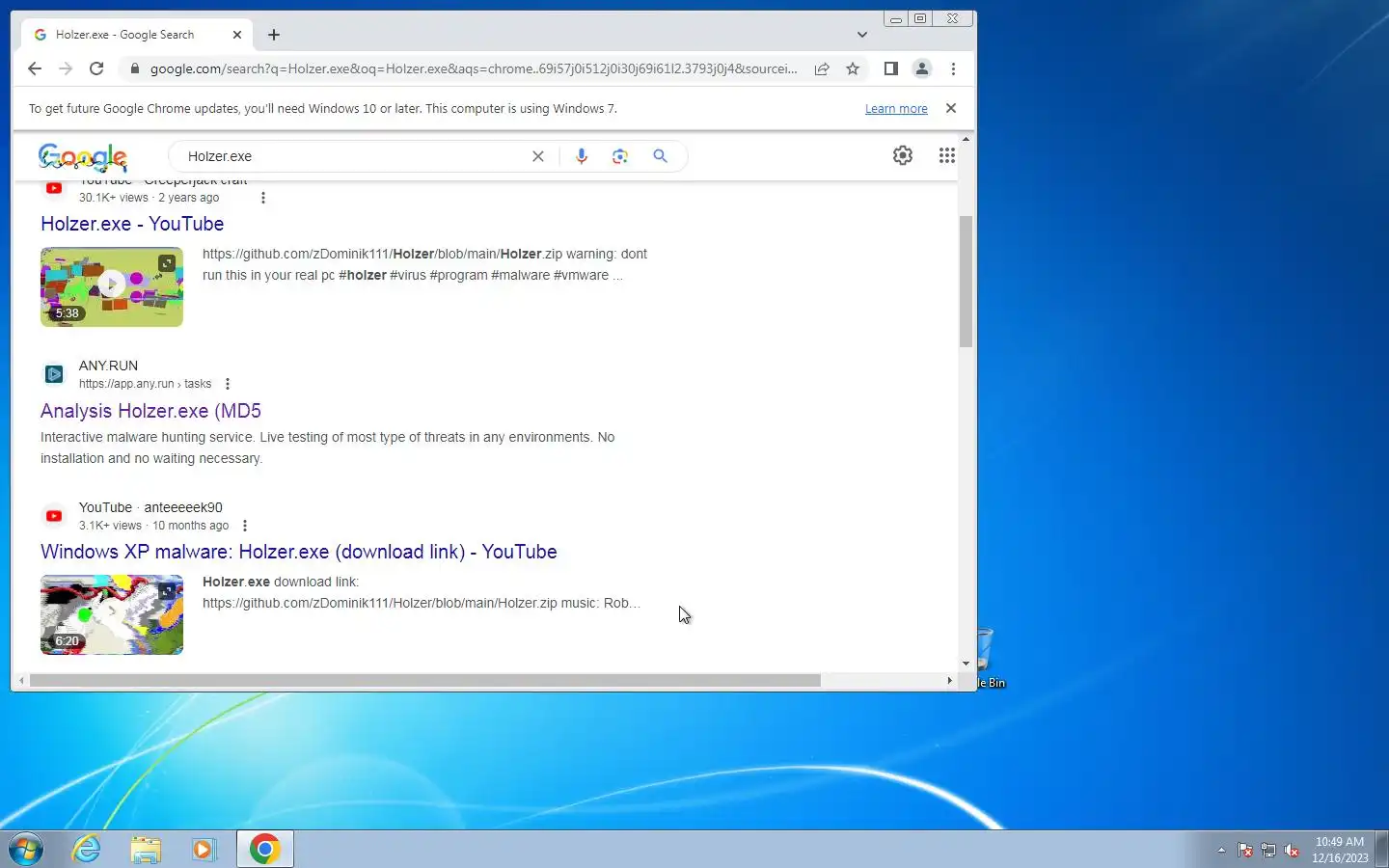Select Recycle Bin on desktop
The image size is (1389, 868).
coord(992,658)
